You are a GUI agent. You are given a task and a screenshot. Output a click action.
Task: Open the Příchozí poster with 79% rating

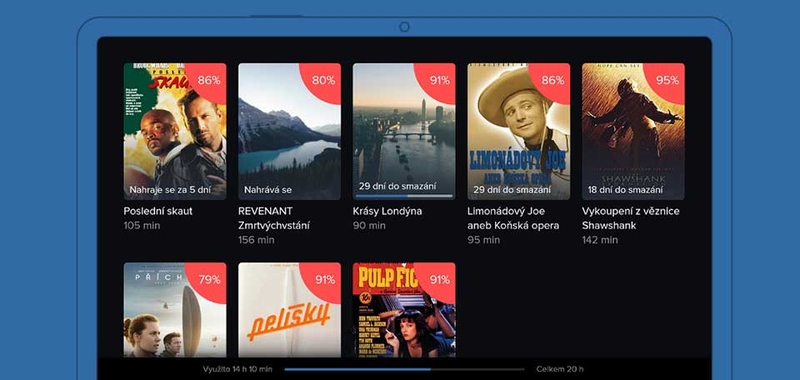(175, 310)
